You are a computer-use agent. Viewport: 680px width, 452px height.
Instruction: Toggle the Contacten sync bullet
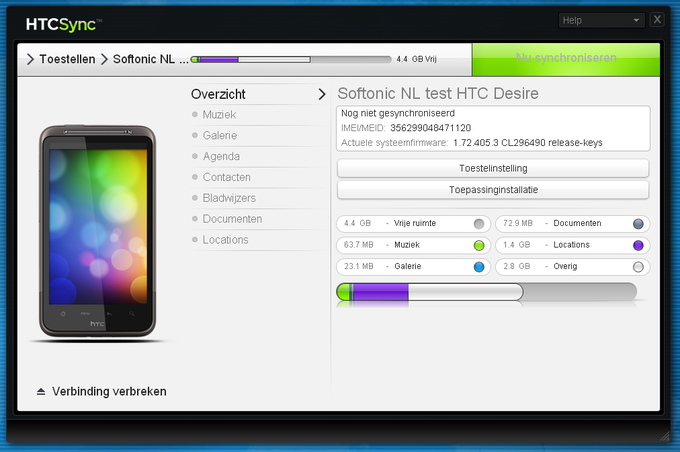point(195,177)
